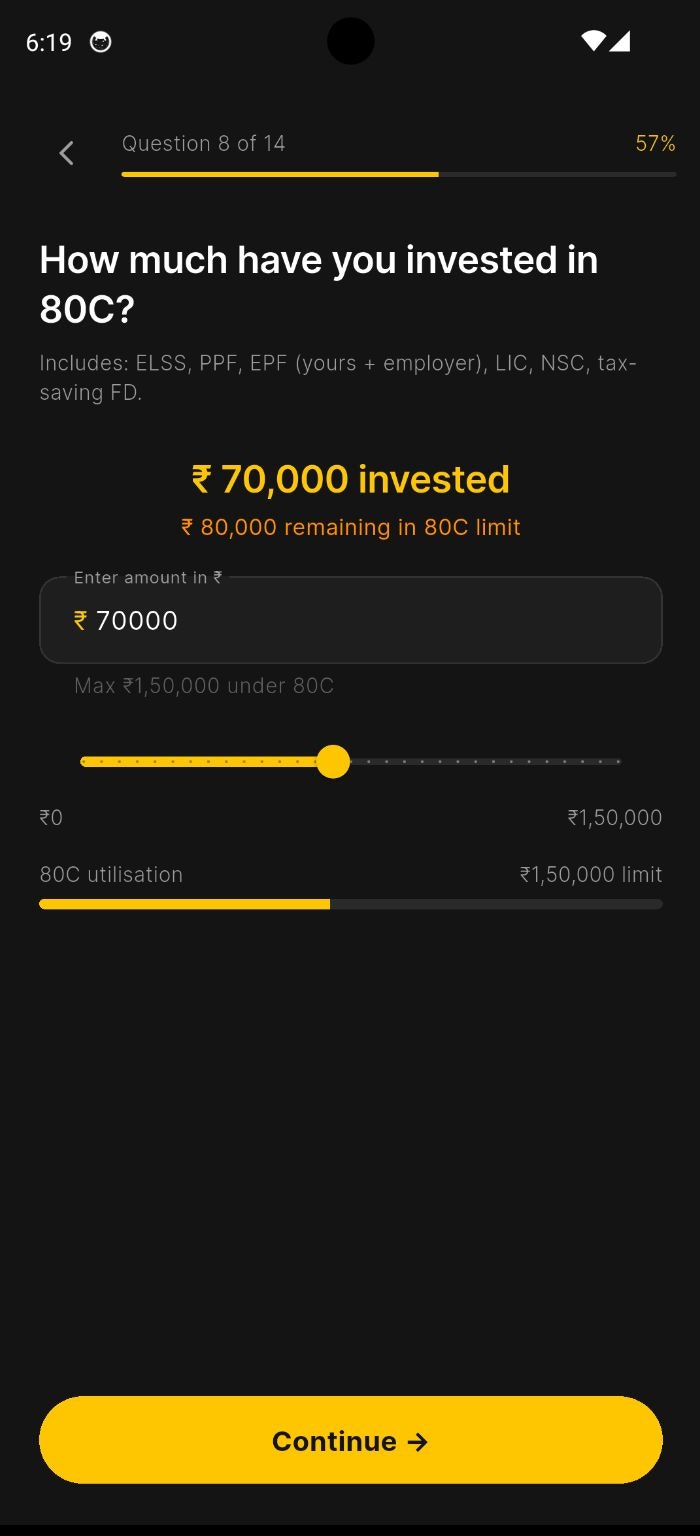Tap the ₹0 minimum slider label
The image size is (700, 1536).
point(51,818)
